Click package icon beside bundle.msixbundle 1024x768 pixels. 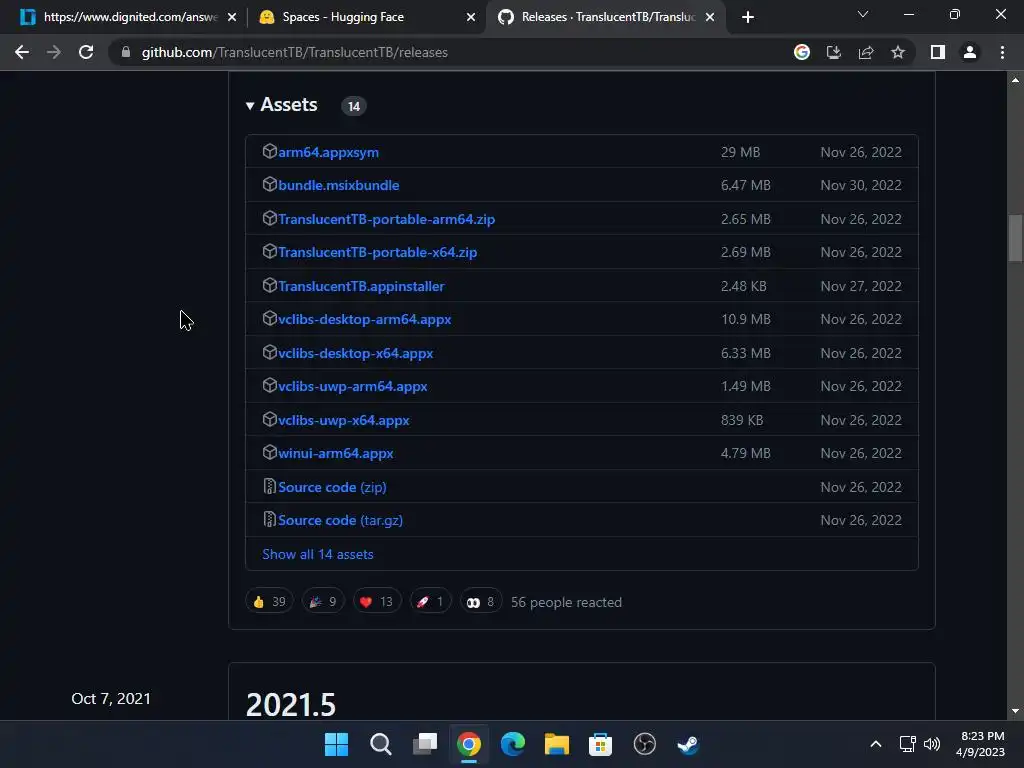pos(270,185)
